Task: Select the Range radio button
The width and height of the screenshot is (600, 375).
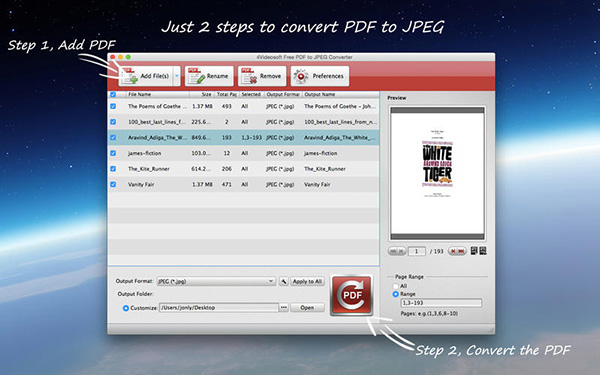Action: [395, 294]
